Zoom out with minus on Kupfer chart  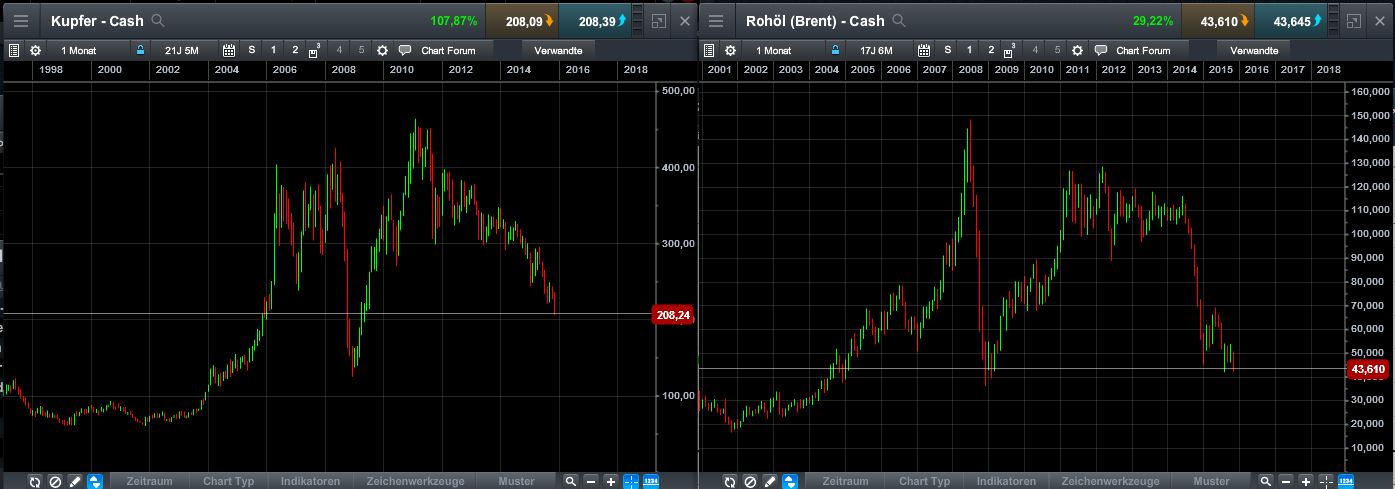[590, 481]
